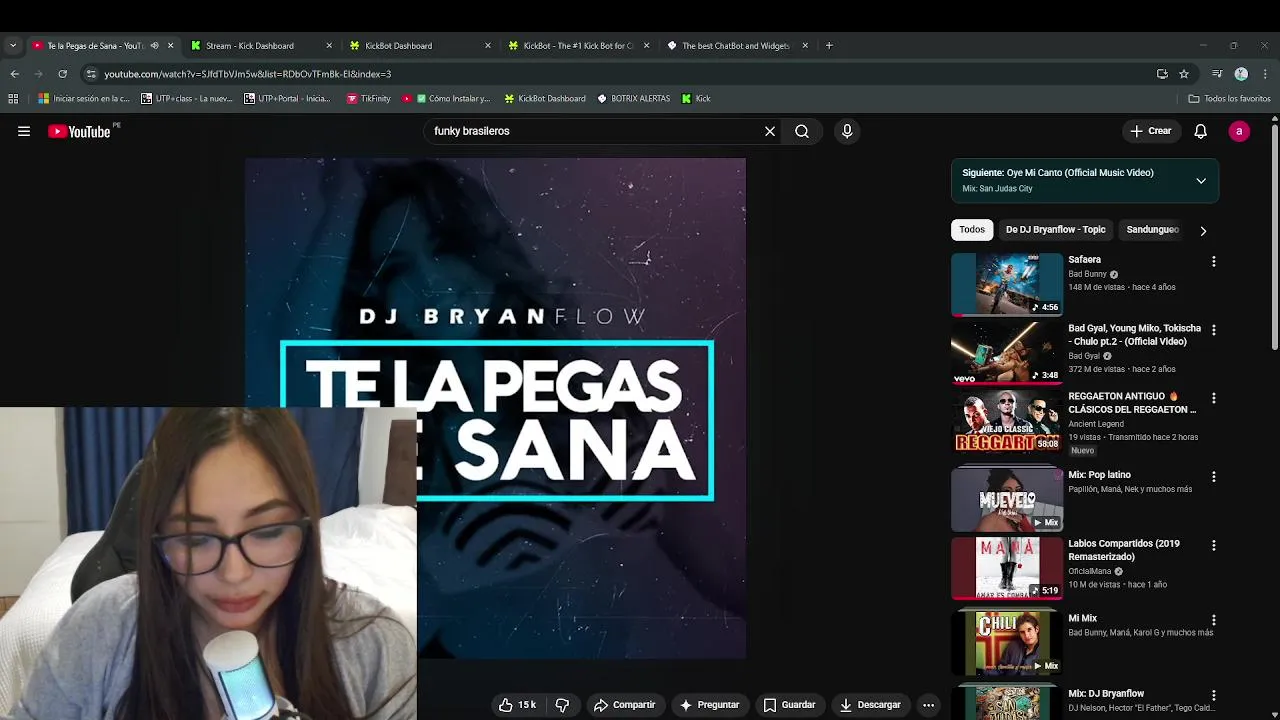This screenshot has width=1280, height=720.
Task: Open the REGGAETON ANTIGUO thumbnail
Action: pos(1006,421)
